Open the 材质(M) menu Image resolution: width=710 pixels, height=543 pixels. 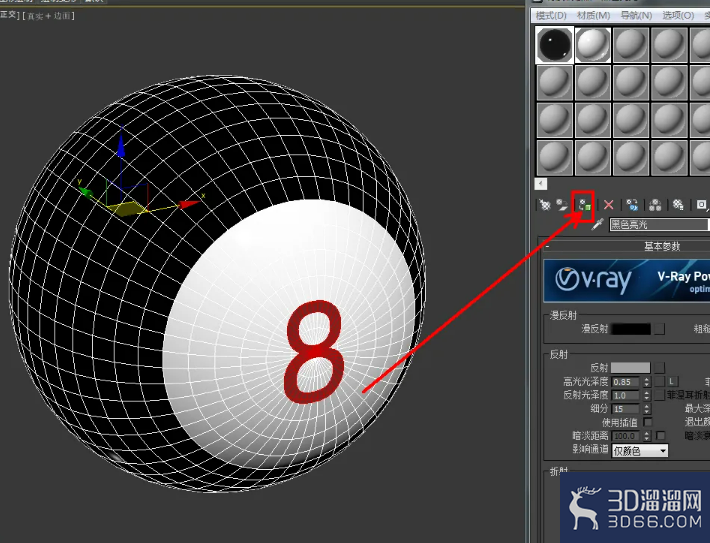coord(593,15)
